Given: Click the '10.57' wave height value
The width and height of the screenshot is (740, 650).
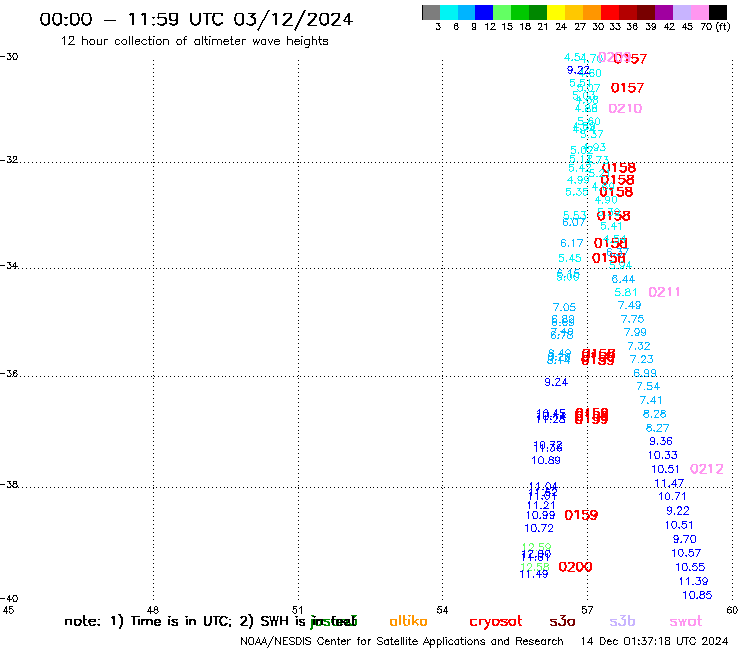Looking at the screenshot, I should pyautogui.click(x=686, y=553).
